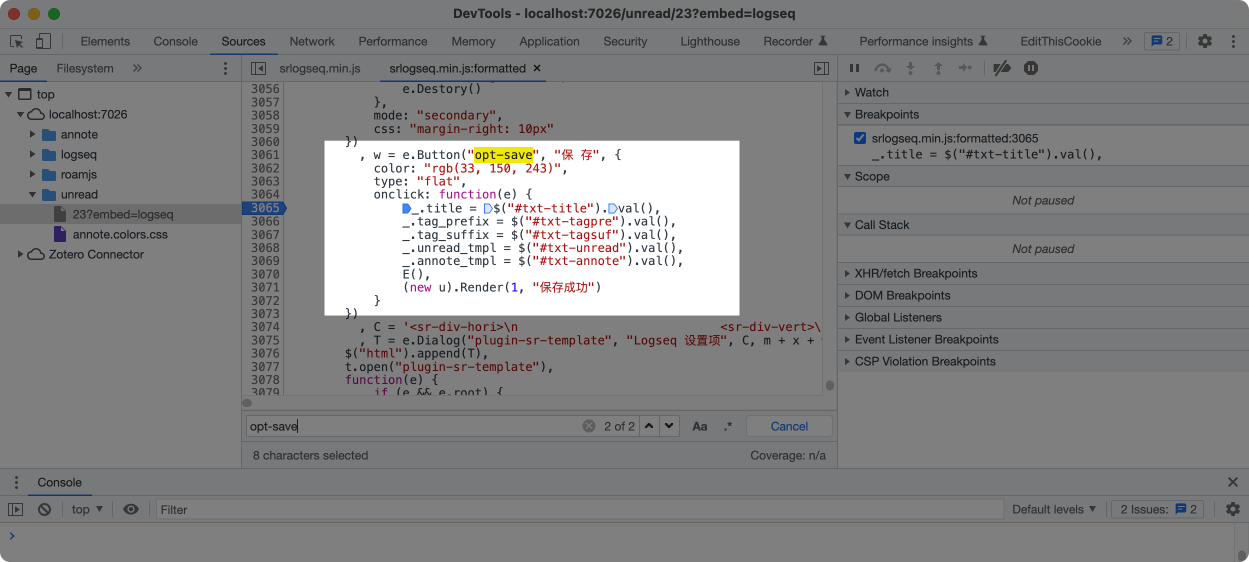Open the Lighthouse tab
Screen dimensions: 1249x562
pyautogui.click(x=710, y=41)
